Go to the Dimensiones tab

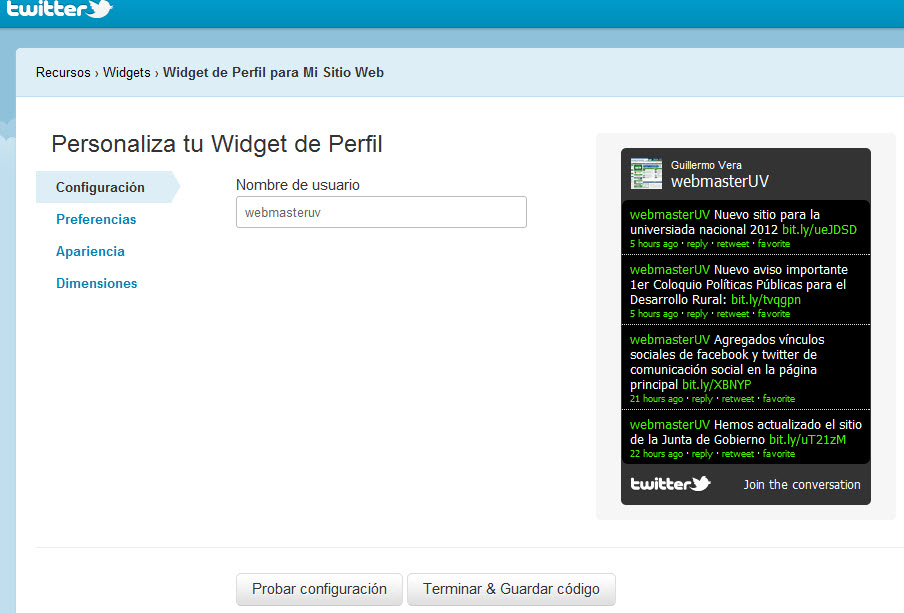tap(97, 283)
